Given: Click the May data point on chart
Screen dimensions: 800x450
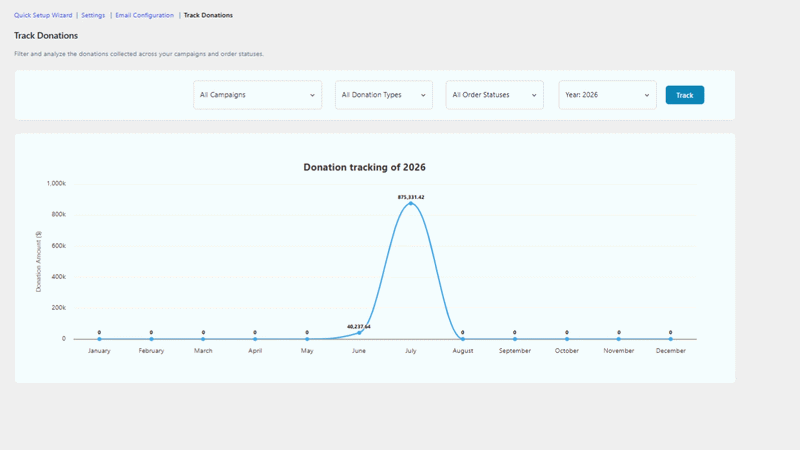Looking at the screenshot, I should pyautogui.click(x=307, y=339).
